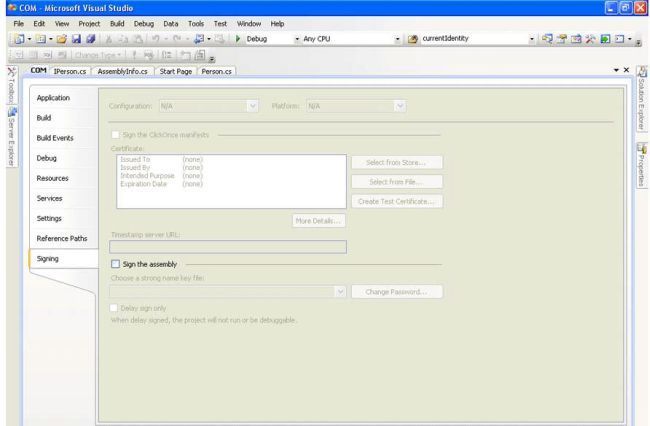Open the collapsed Server Explorer side panel
The height and width of the screenshot is (426, 650).
[x=12, y=137]
